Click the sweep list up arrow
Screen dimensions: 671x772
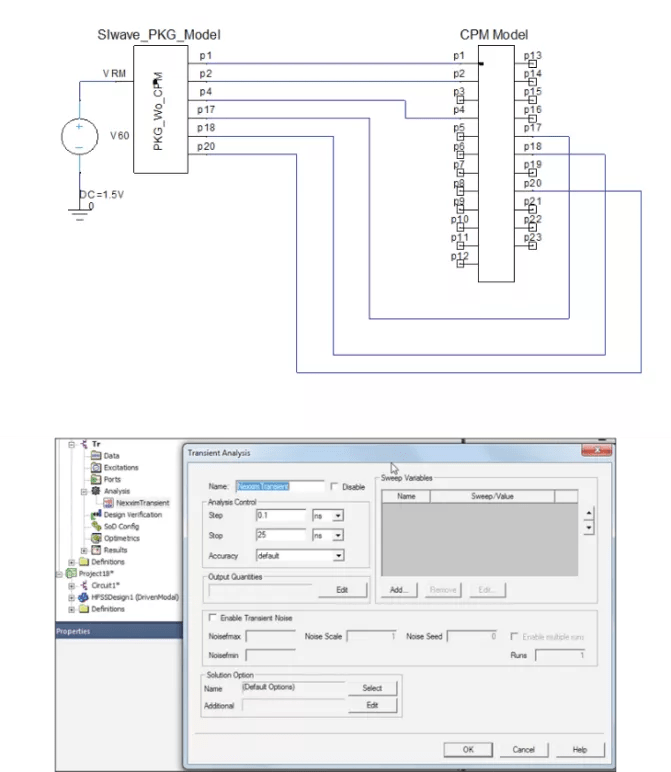[x=588, y=514]
